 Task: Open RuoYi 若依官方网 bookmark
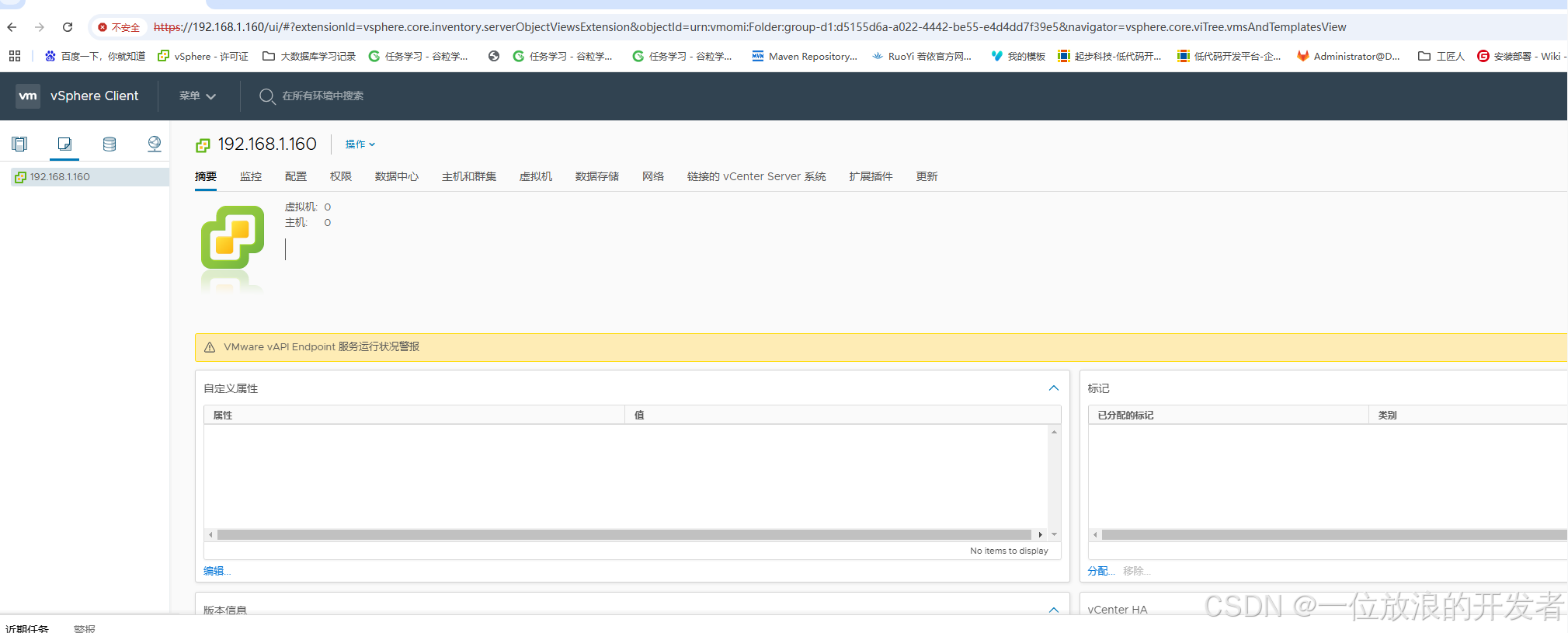coord(922,56)
